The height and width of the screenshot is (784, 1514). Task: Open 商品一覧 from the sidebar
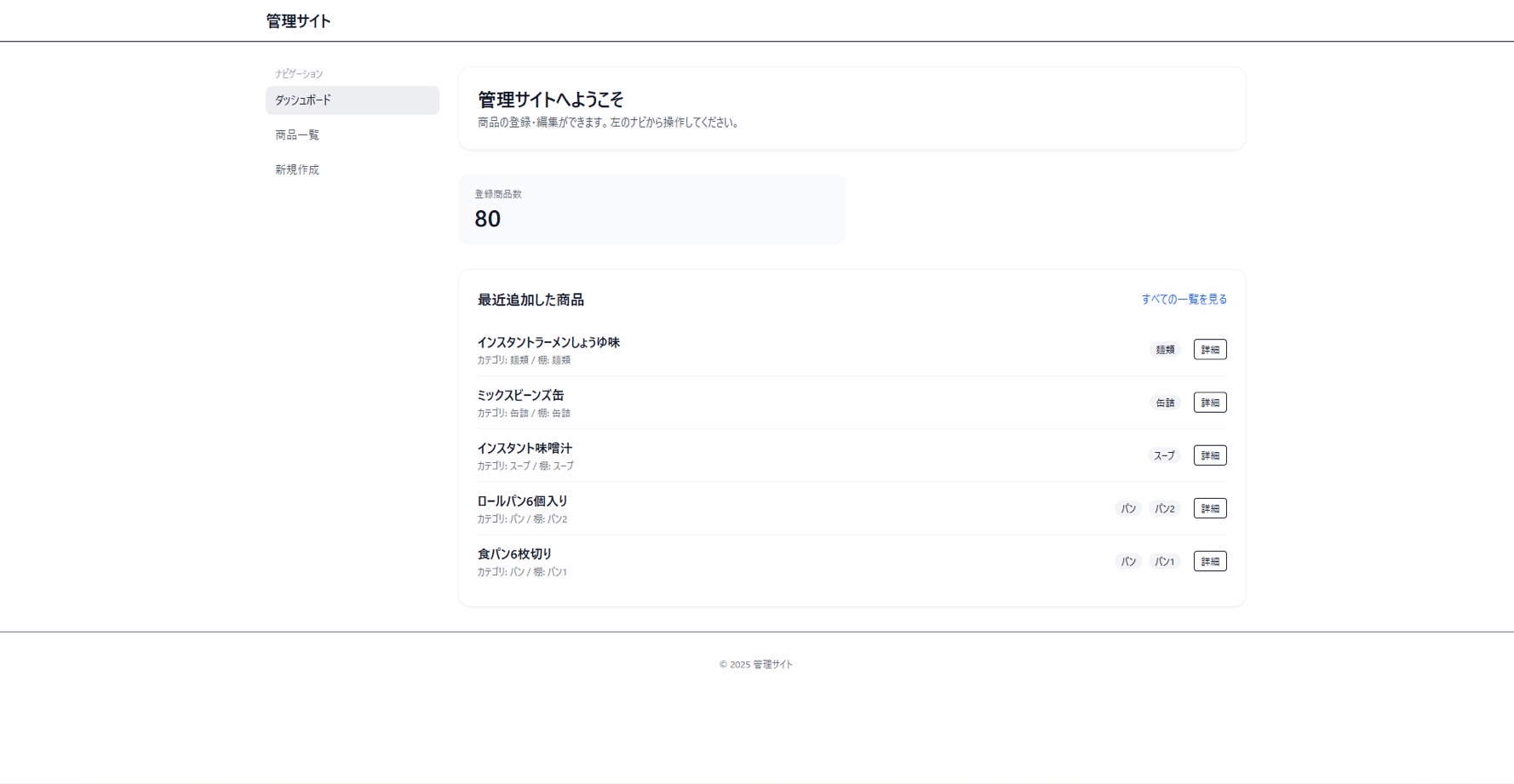(x=297, y=135)
